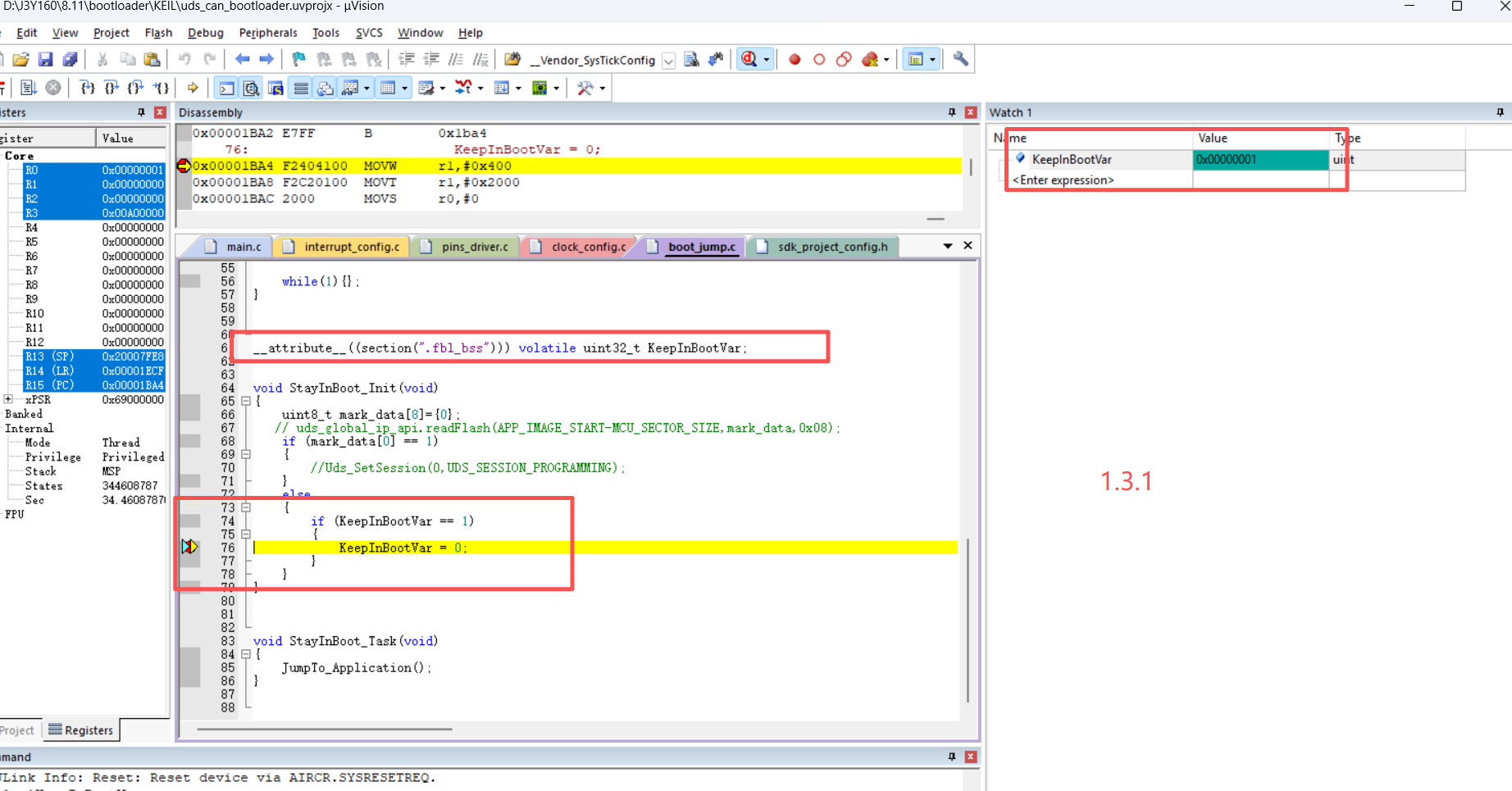Viewport: 1512px width, 791px height.
Task: Insert a breakpoint with the red dot icon
Action: coord(795,59)
